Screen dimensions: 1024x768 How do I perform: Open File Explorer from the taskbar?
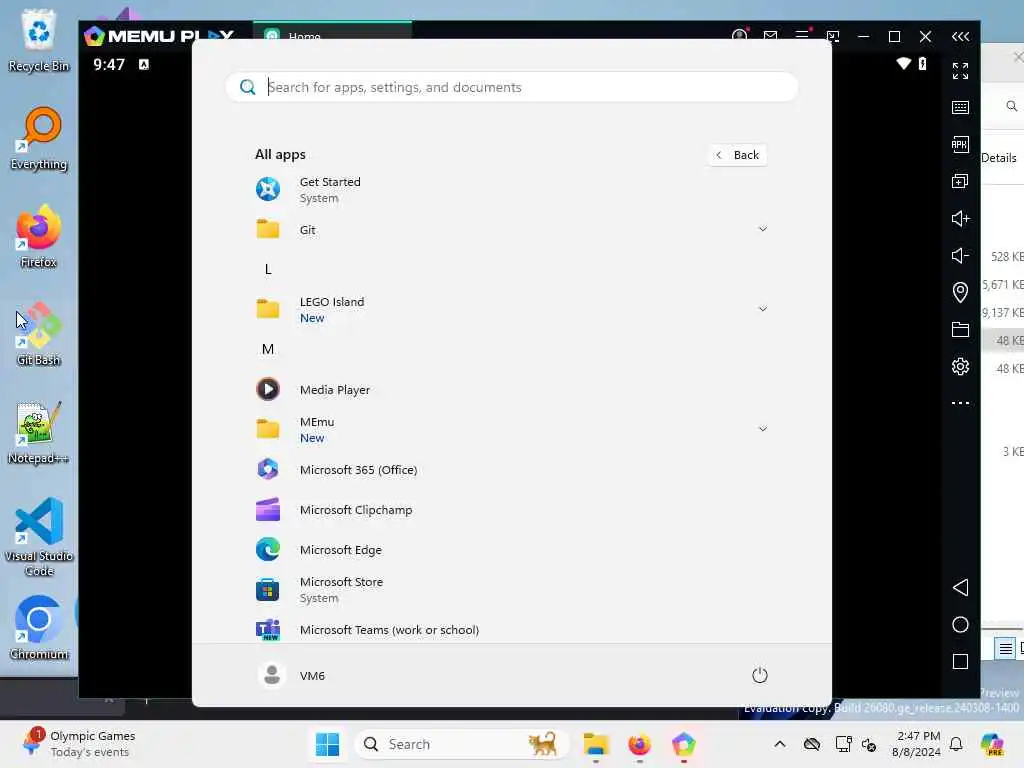596,744
